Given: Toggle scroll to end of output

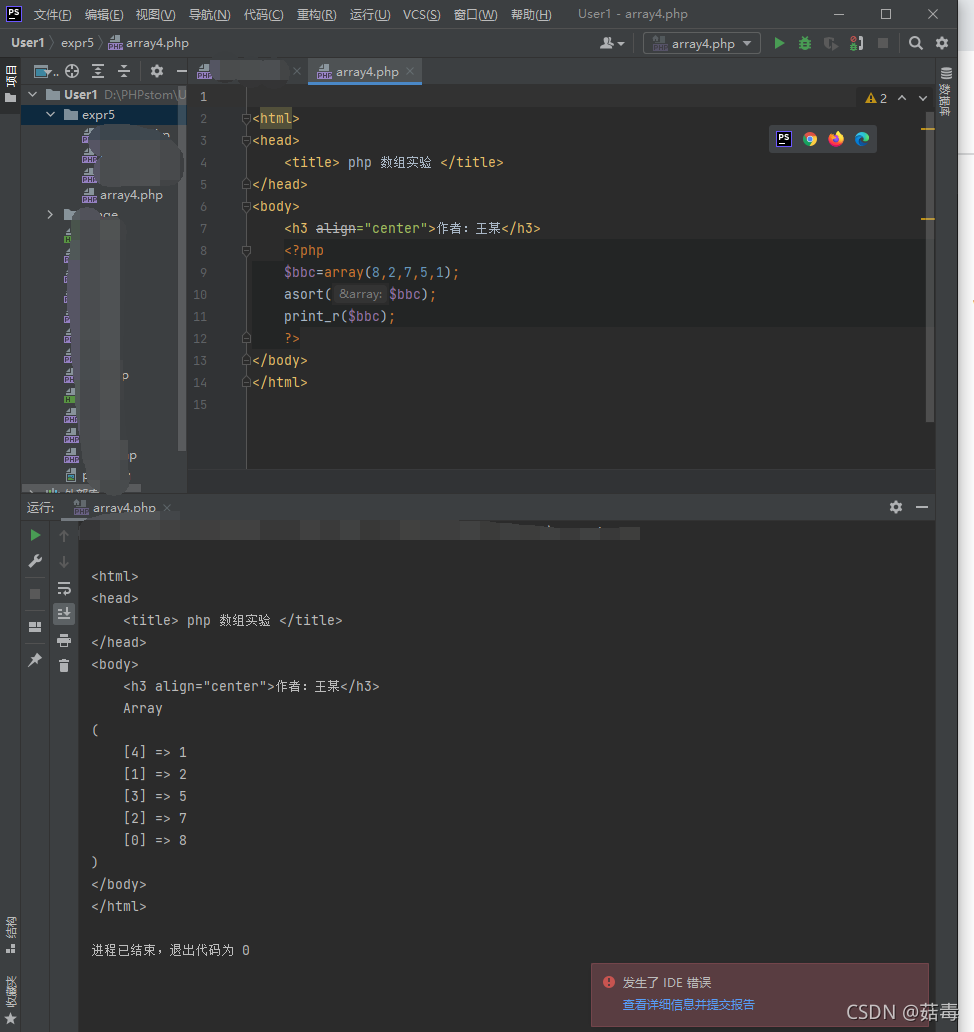Looking at the screenshot, I should (x=64, y=613).
